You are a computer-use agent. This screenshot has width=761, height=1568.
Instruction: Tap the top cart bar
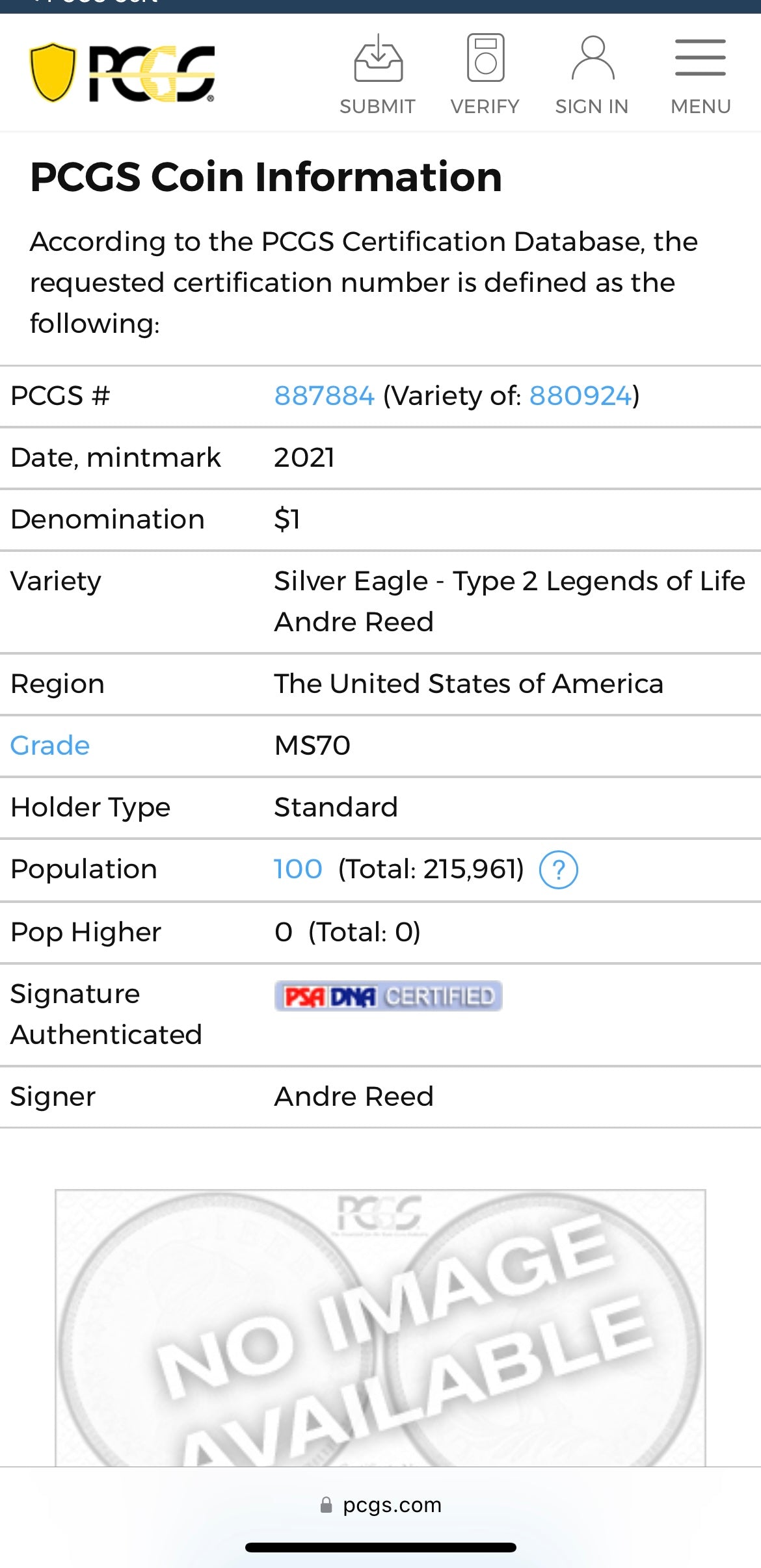pyautogui.click(x=380, y=5)
